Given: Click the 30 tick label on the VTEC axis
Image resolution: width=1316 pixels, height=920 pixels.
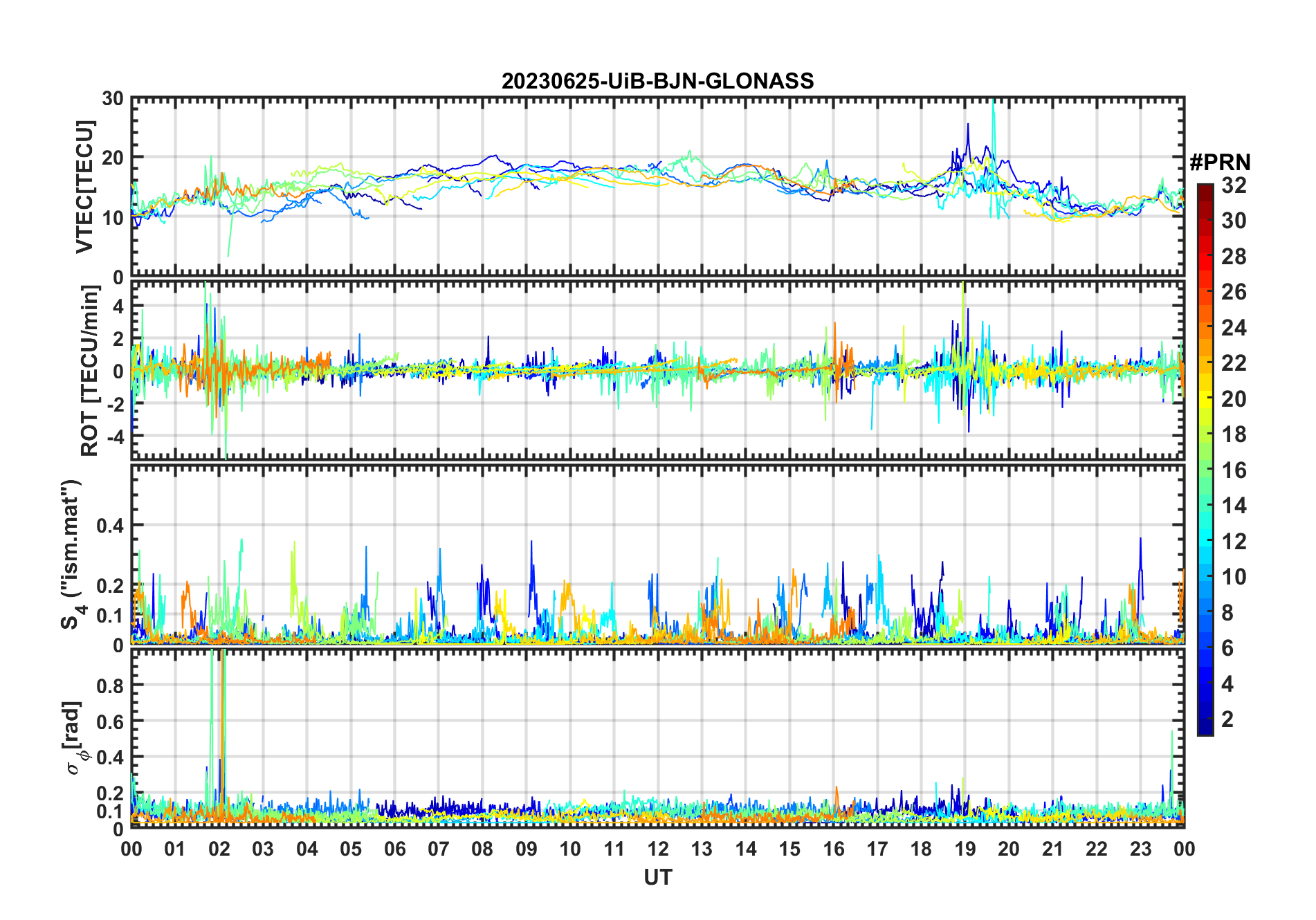Looking at the screenshot, I should tap(113, 98).
